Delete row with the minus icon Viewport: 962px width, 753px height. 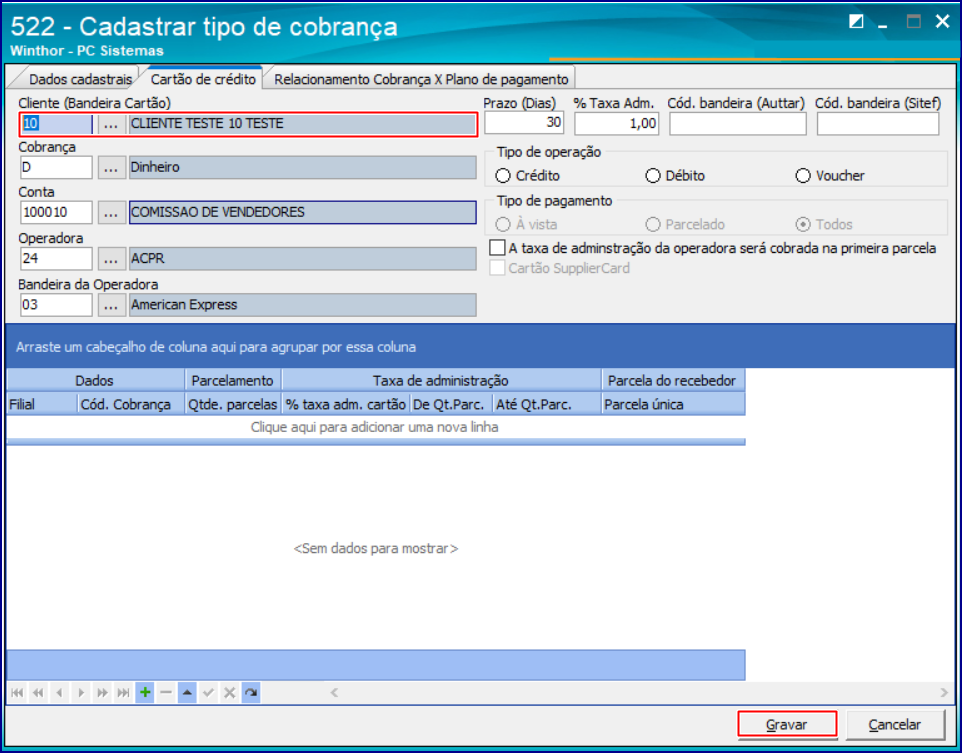166,693
